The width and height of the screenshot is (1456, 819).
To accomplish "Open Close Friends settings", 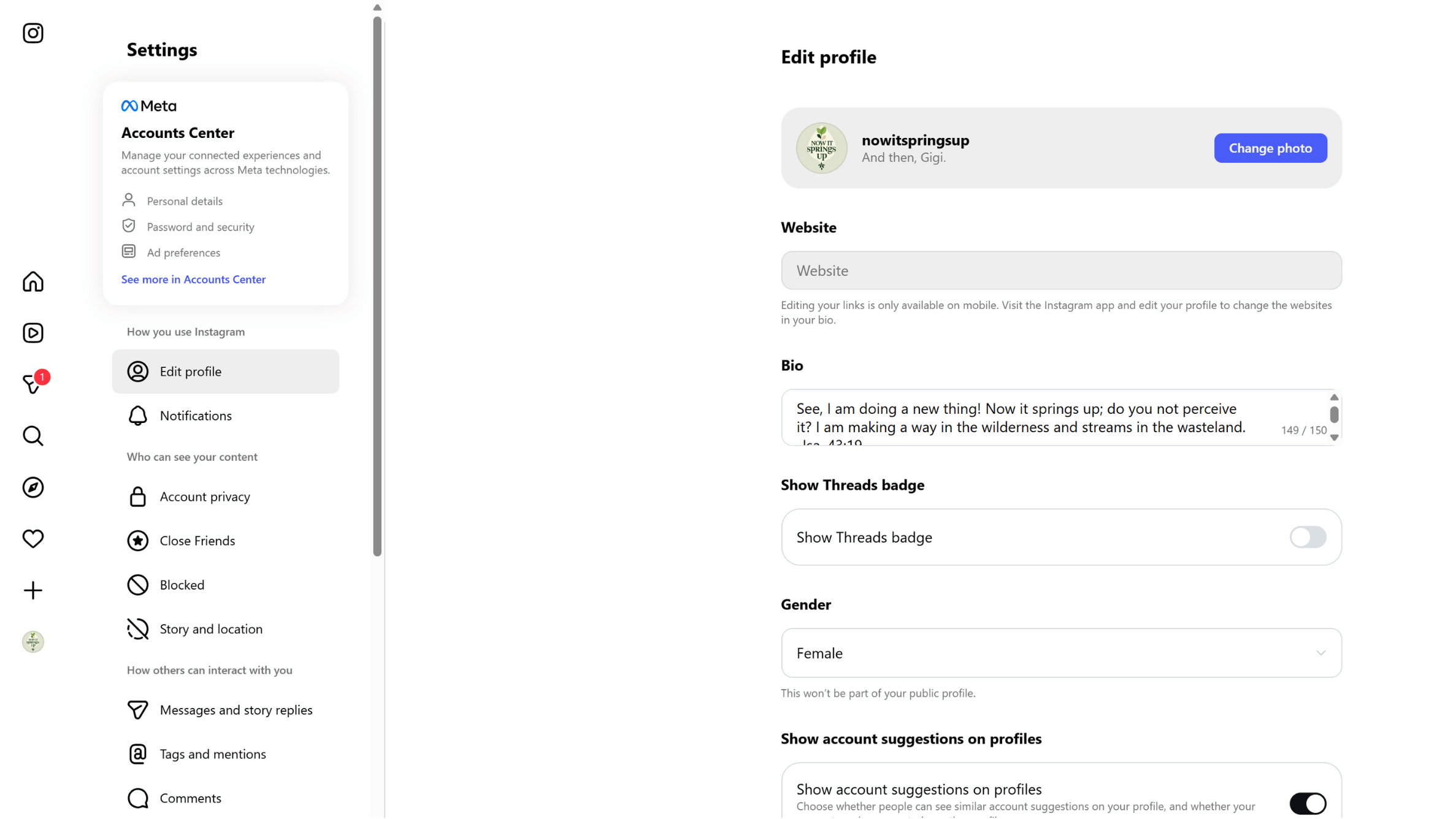I will click(197, 541).
